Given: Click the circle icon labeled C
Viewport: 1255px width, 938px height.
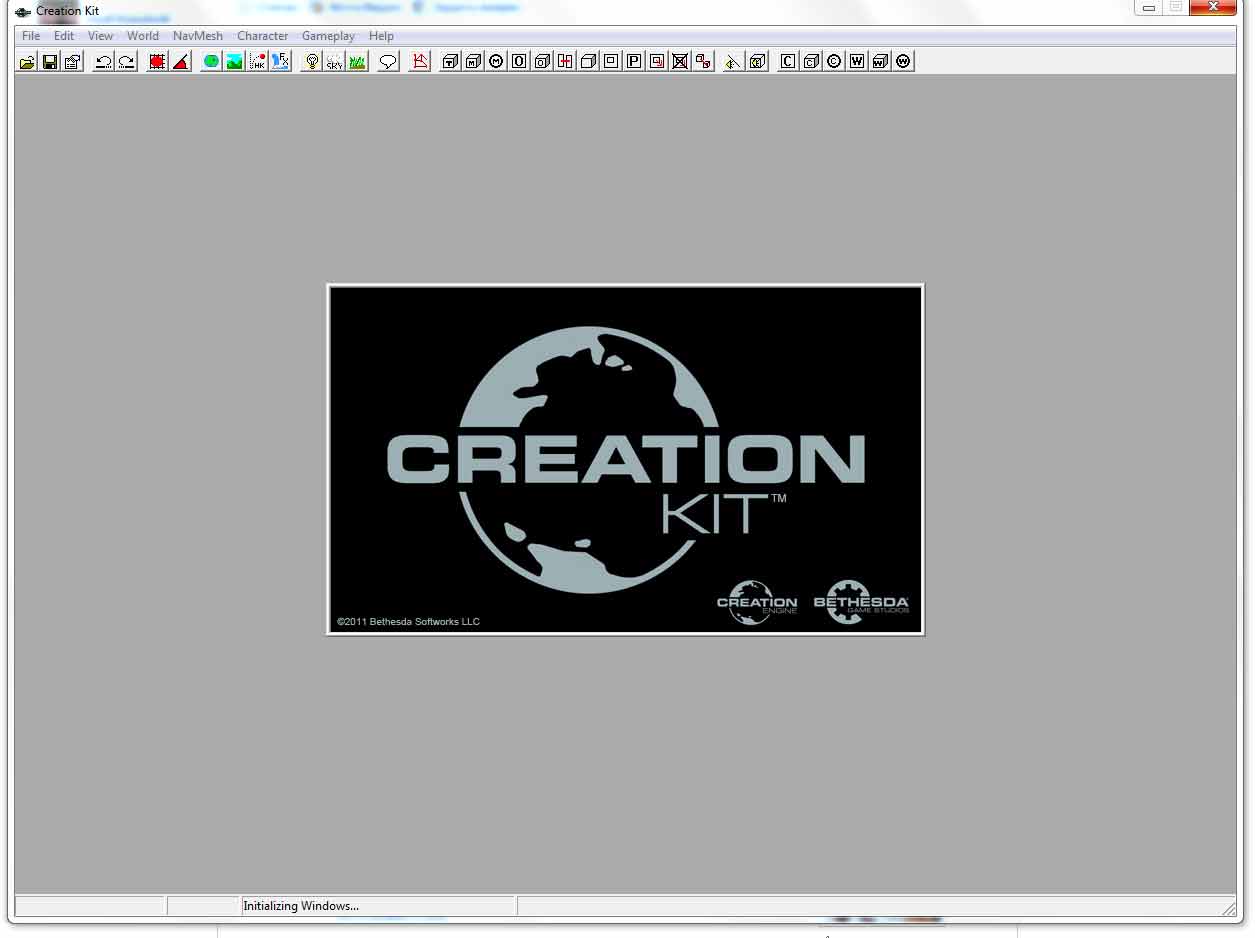Looking at the screenshot, I should point(834,62).
